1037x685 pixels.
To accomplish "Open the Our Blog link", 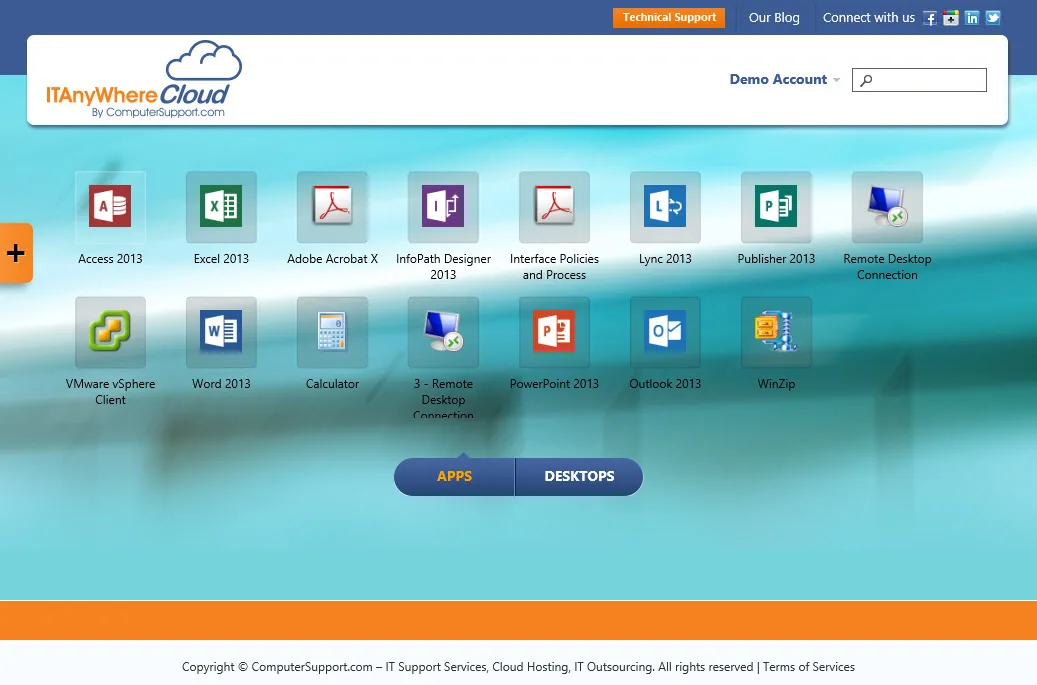I will coord(774,18).
